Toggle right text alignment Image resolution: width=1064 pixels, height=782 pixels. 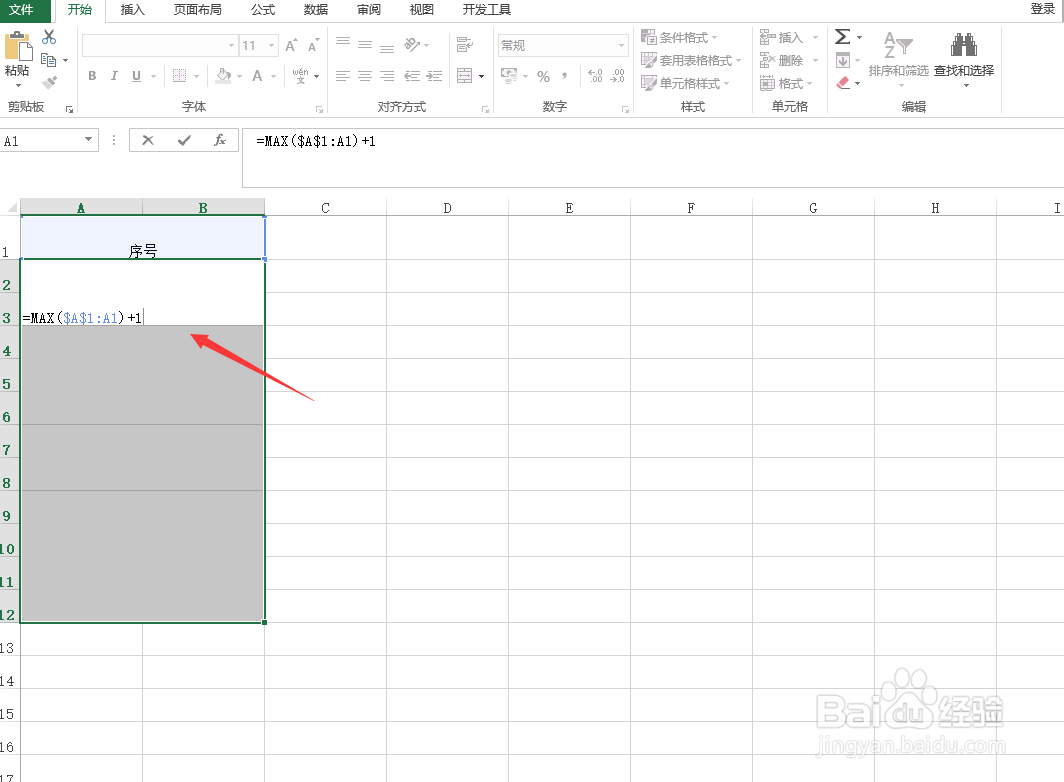tap(387, 76)
